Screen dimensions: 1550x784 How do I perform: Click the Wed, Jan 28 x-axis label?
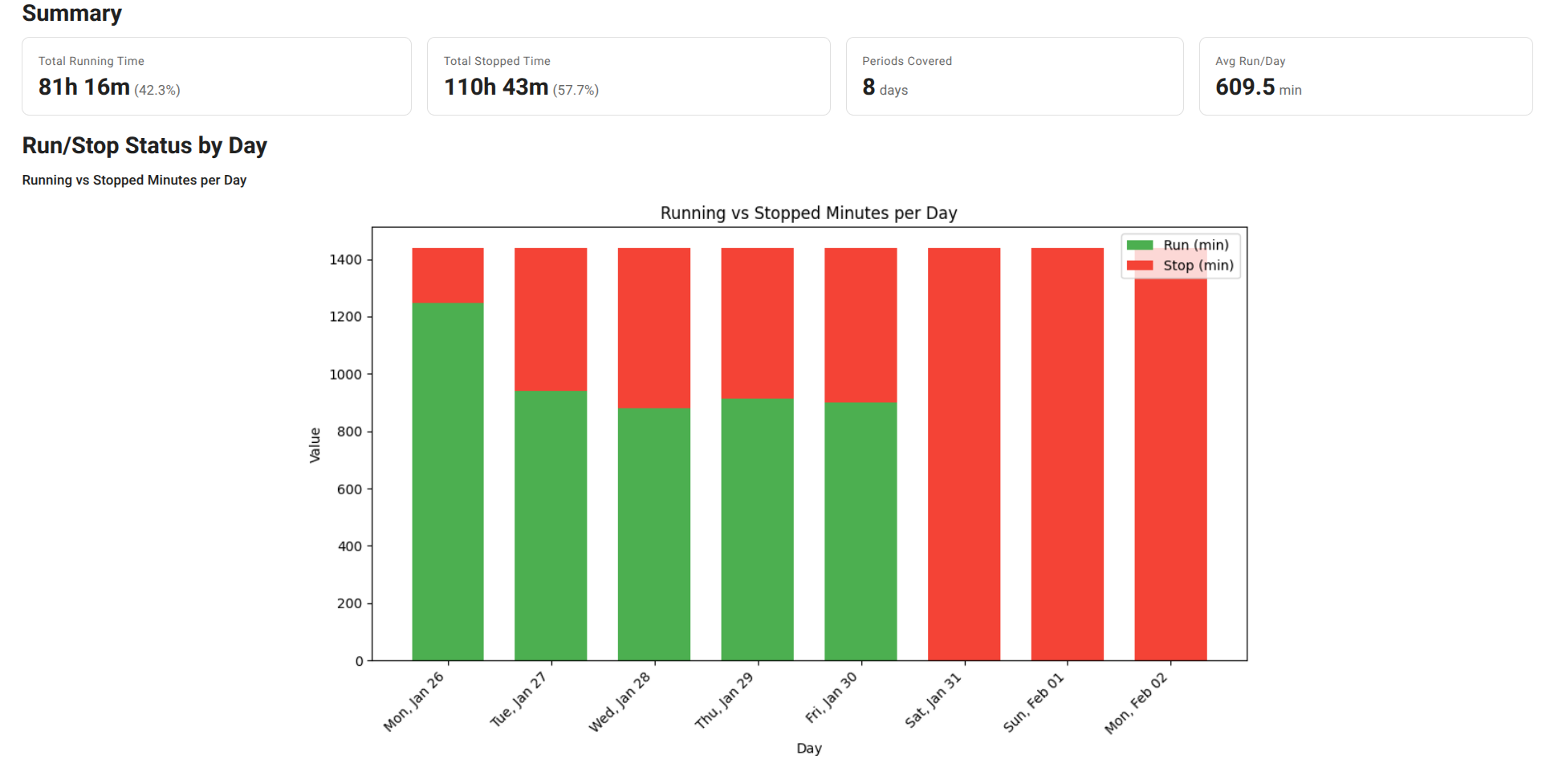(x=620, y=702)
